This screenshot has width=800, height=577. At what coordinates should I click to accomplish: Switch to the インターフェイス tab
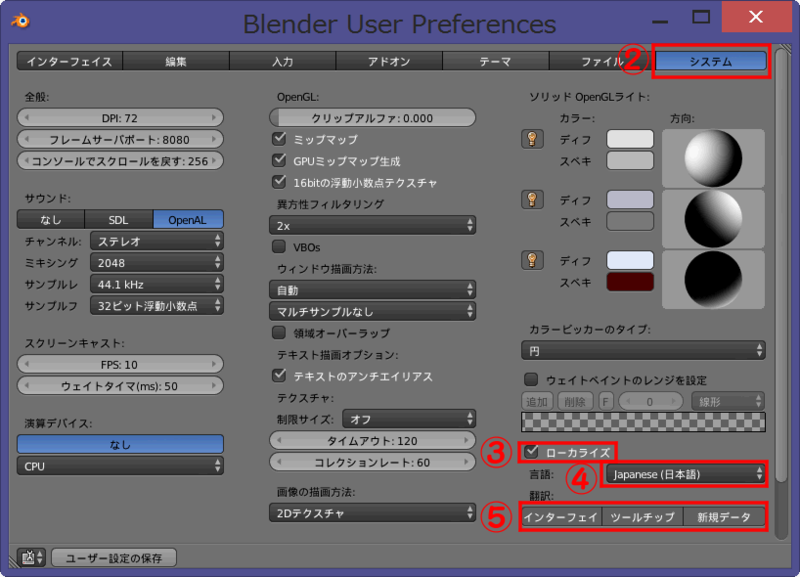tap(70, 61)
